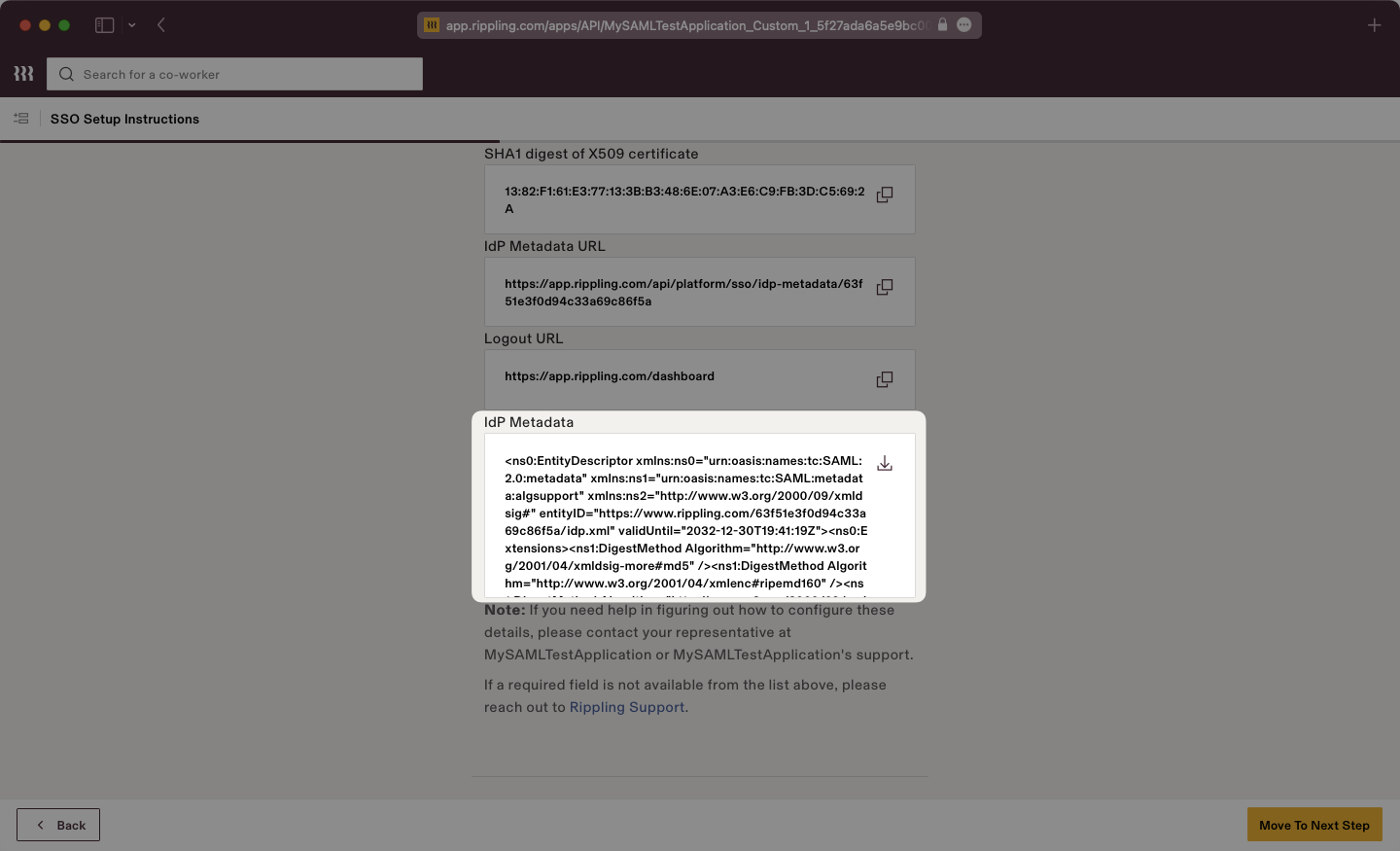The image size is (1400, 851).
Task: Open the SSO setup steps panel icon
Action: pos(20,118)
